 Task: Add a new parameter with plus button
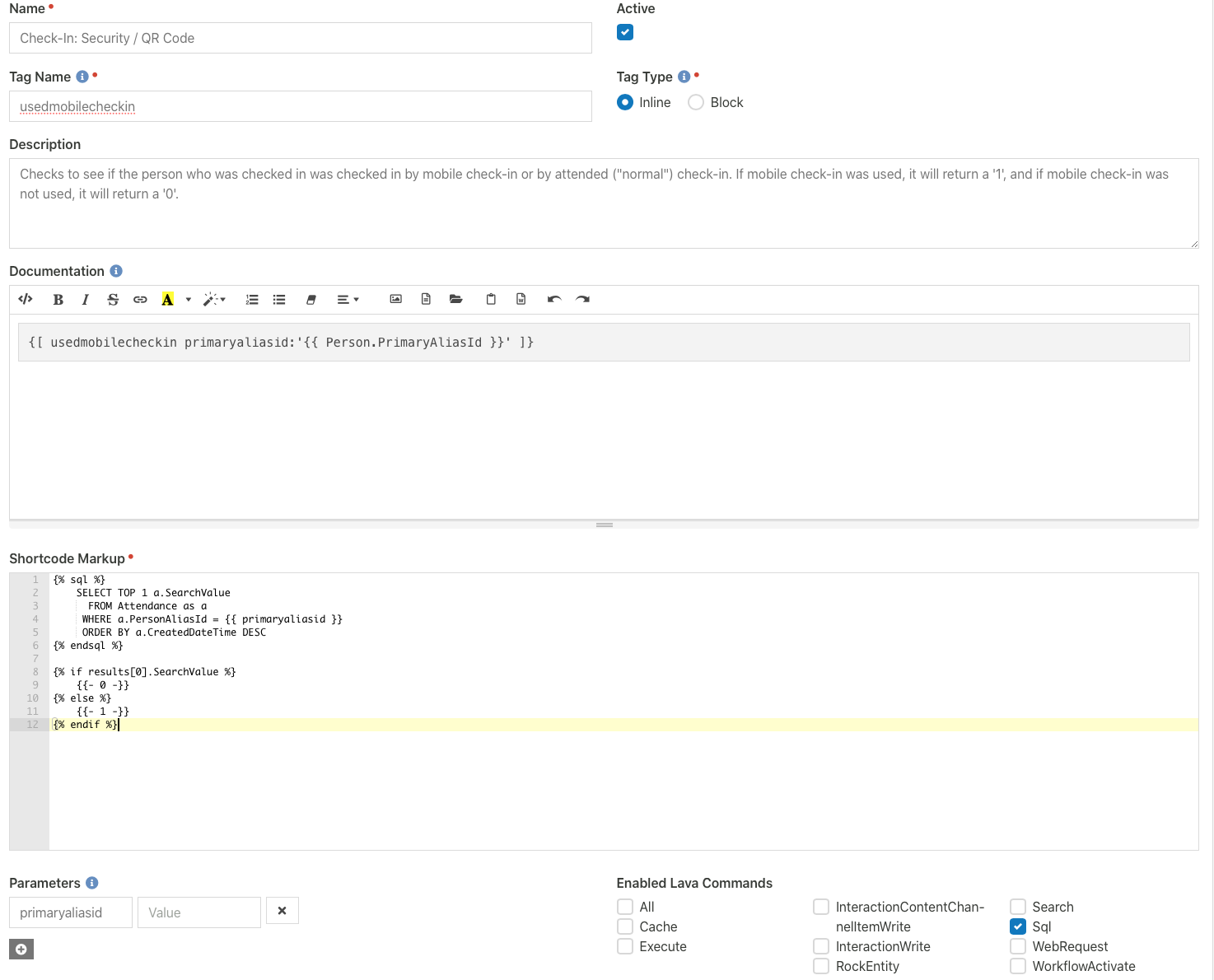point(21,950)
